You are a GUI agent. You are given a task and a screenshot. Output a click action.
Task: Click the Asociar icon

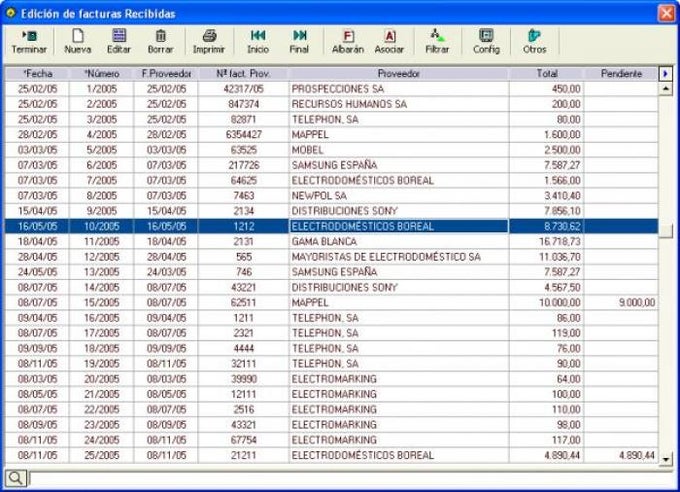[x=389, y=42]
